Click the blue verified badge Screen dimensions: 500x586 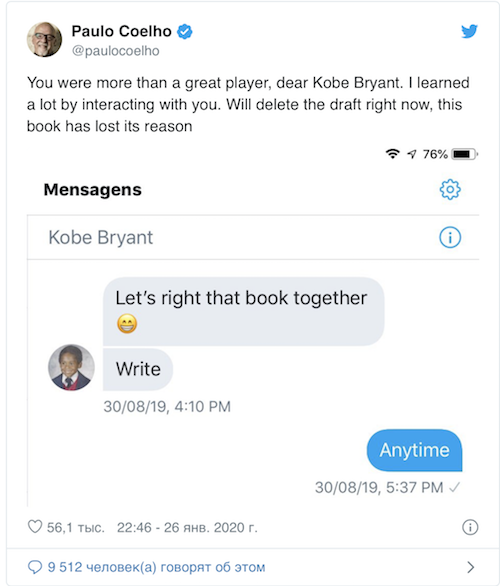tap(185, 31)
